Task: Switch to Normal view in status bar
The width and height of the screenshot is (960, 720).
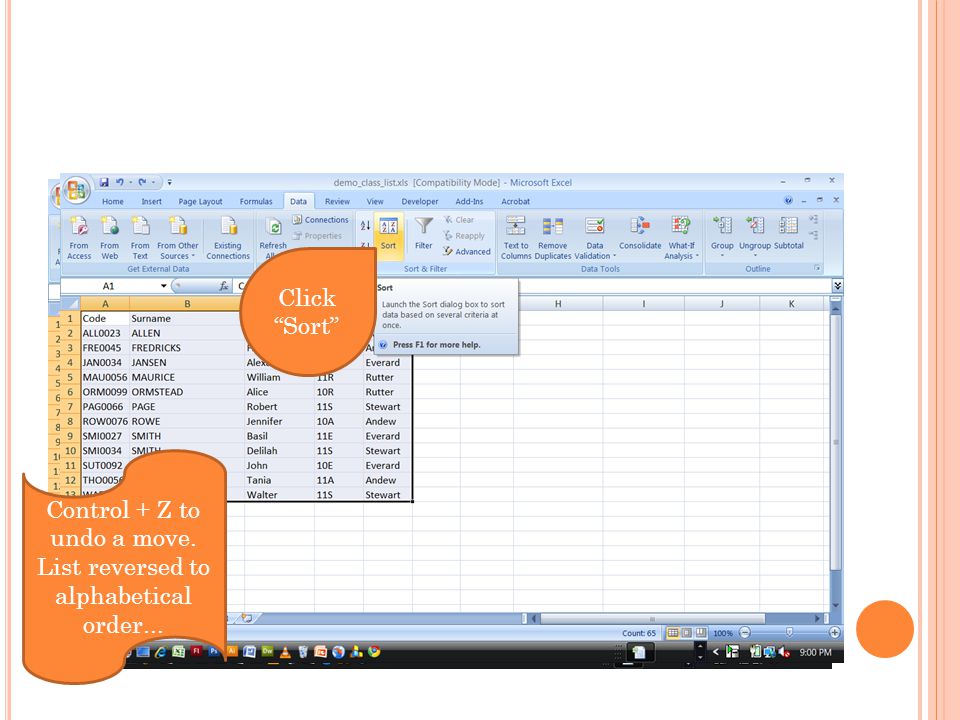Action: (673, 632)
